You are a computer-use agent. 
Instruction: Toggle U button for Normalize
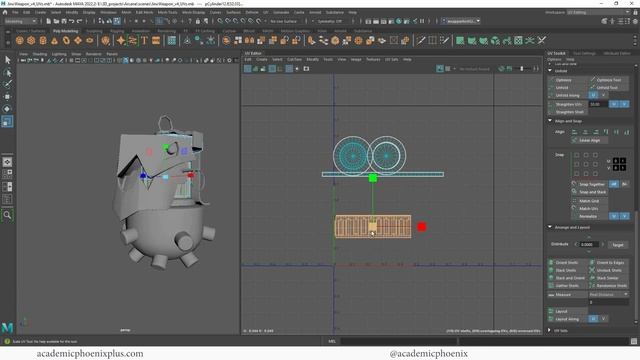tap(614, 216)
